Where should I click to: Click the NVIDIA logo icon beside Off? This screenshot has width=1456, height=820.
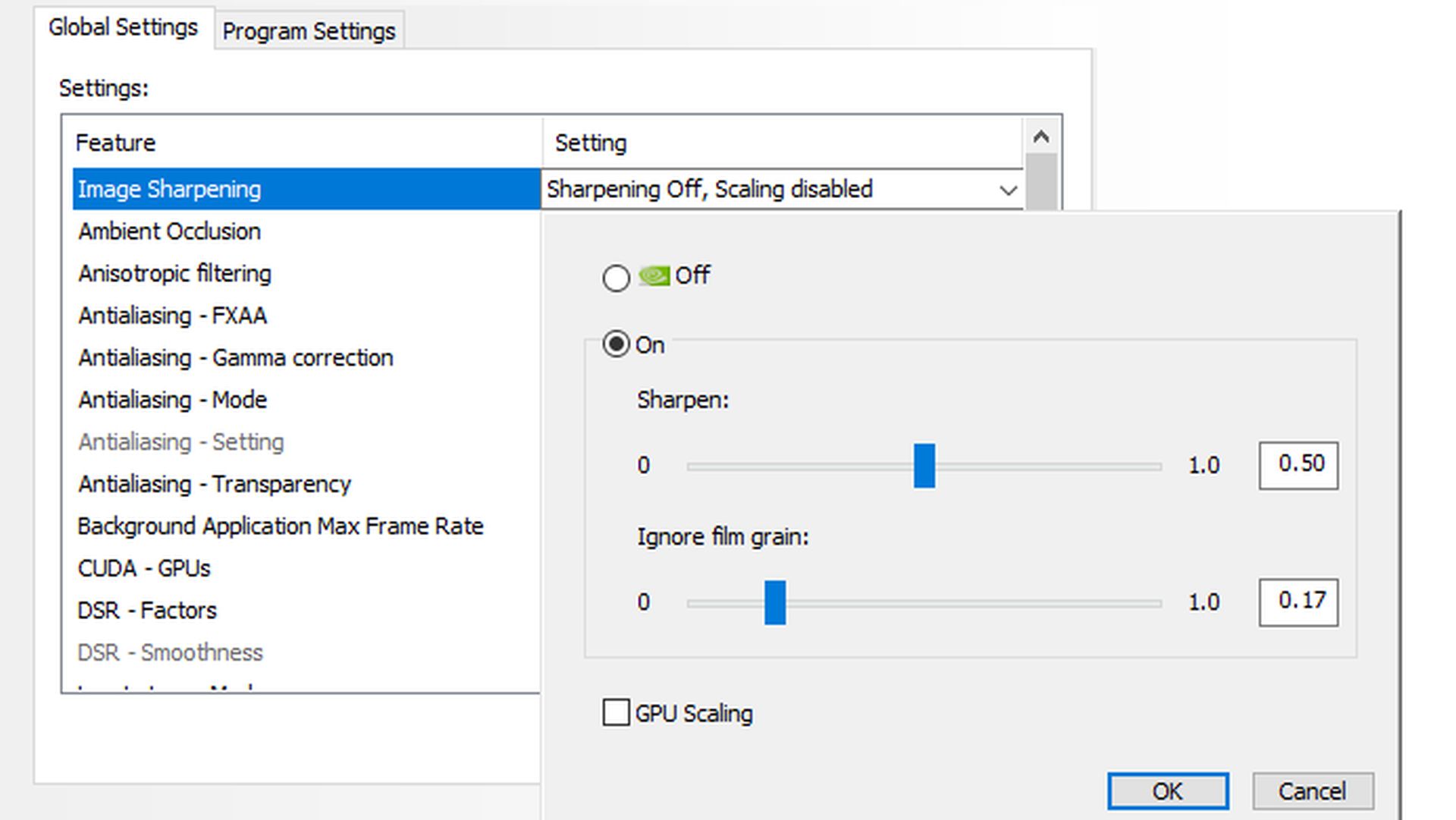[x=653, y=276]
